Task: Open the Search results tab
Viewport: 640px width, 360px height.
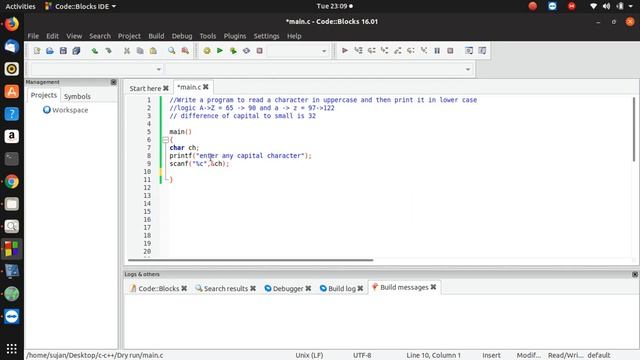Action: [225, 288]
